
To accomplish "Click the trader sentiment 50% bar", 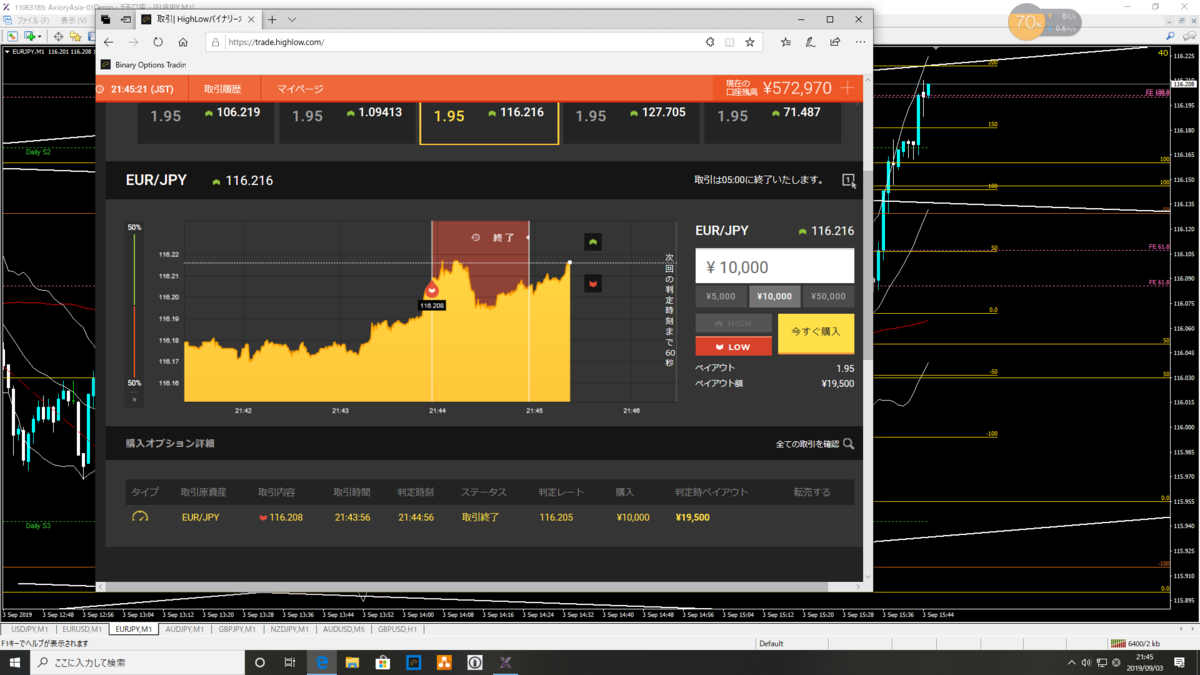I will point(134,305).
